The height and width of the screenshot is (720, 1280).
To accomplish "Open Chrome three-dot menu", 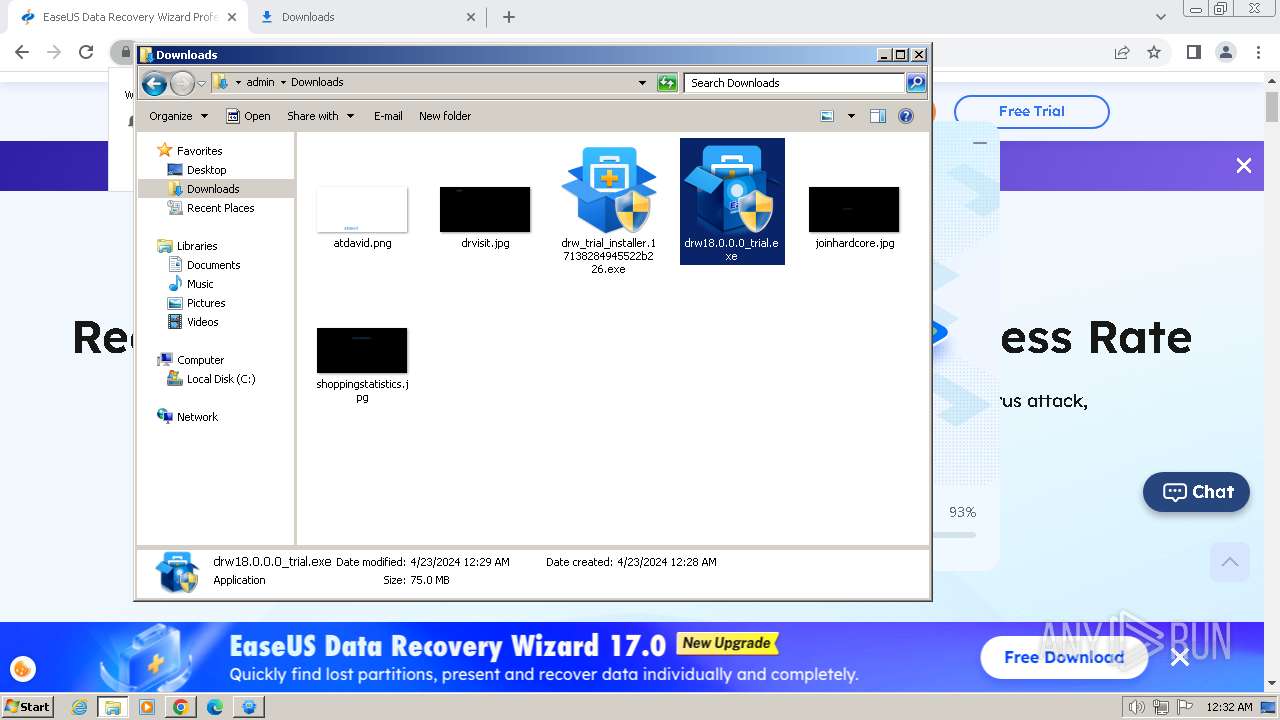I will (1258, 52).
